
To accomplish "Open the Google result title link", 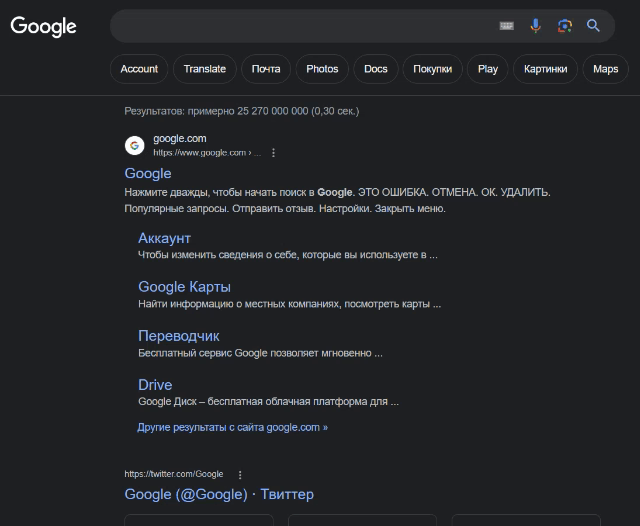I will 148,173.
